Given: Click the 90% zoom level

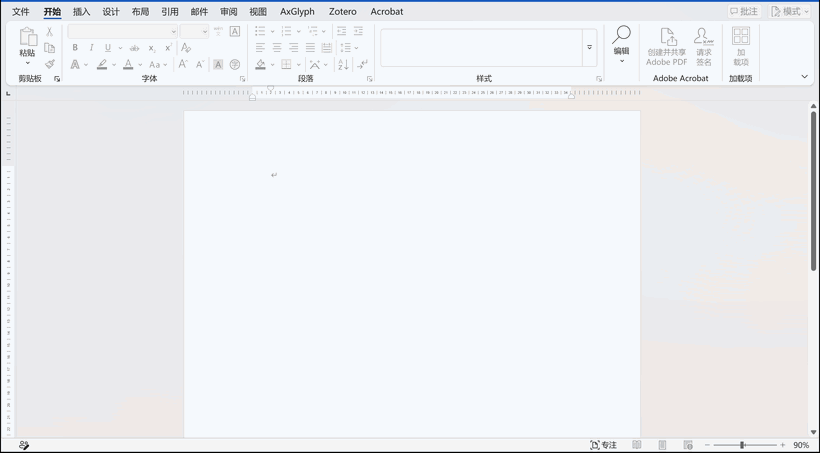Looking at the screenshot, I should pos(801,445).
